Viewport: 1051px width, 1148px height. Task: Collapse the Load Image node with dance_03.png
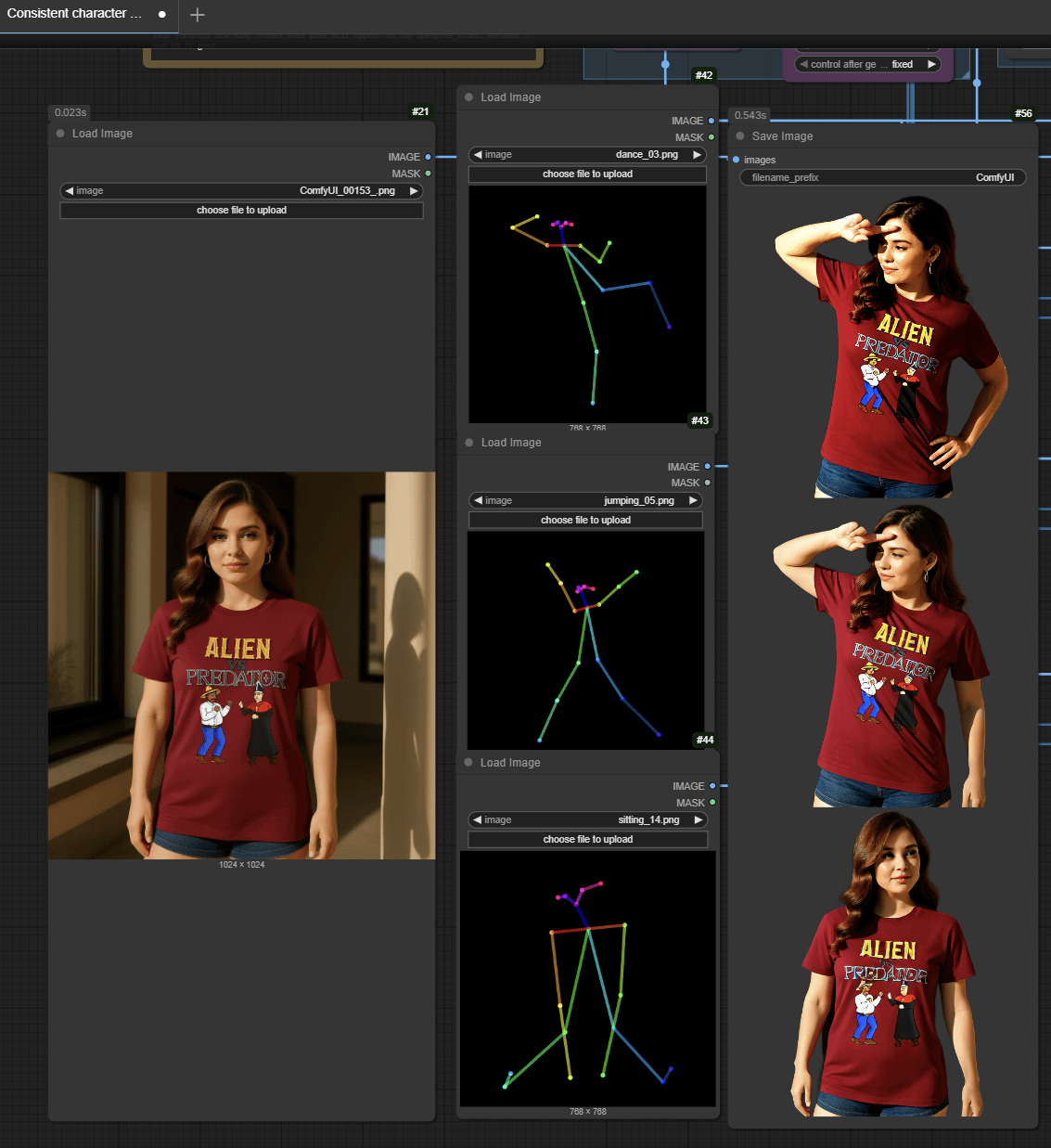[x=468, y=97]
